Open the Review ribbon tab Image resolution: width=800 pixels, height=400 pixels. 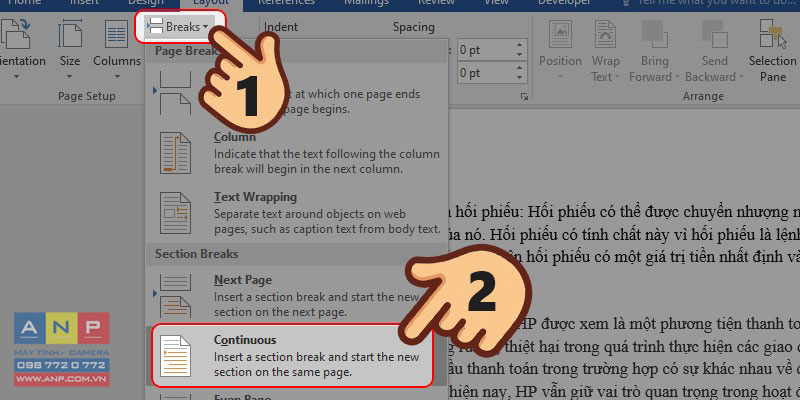coord(436,4)
